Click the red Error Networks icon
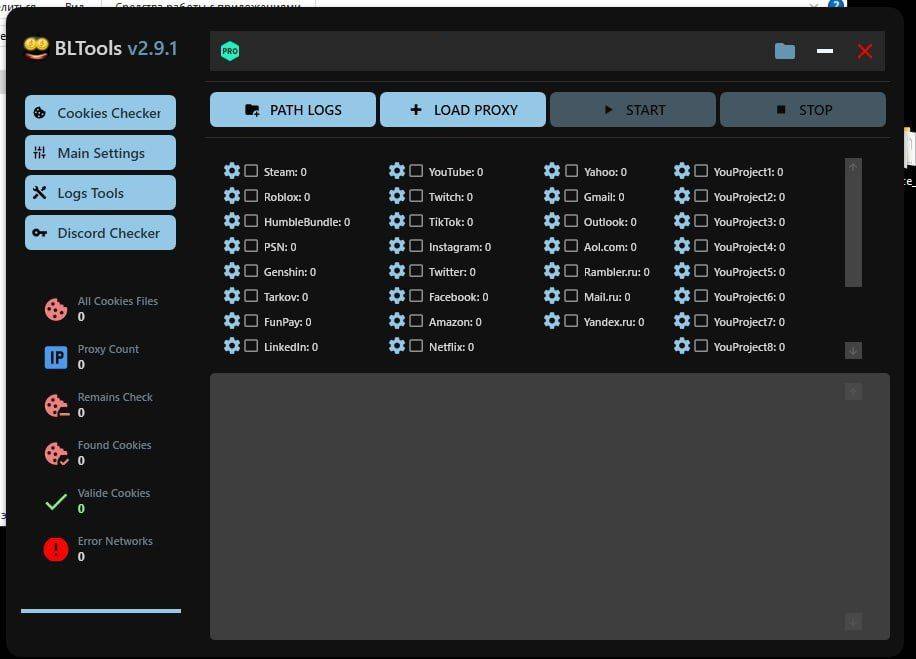 (x=56, y=549)
